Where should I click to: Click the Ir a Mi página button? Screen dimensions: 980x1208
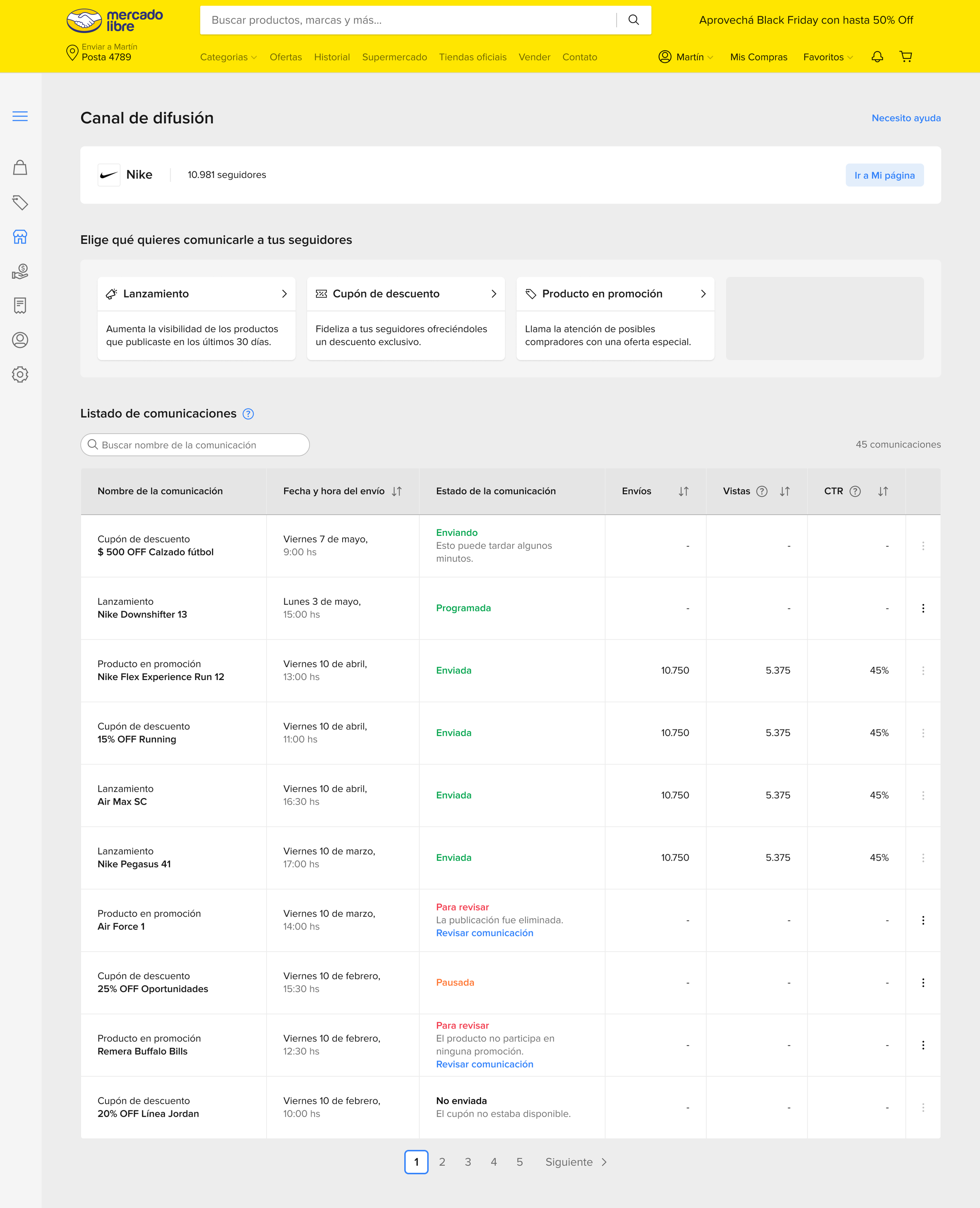(x=884, y=175)
